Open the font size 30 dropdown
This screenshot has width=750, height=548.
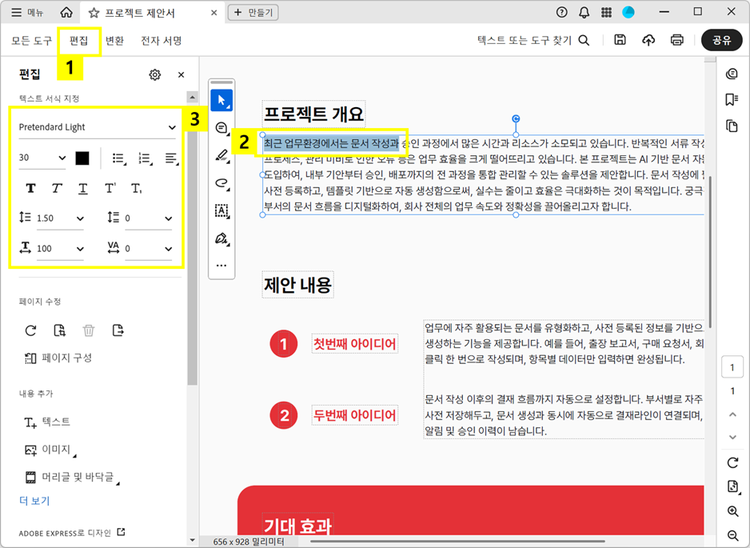(x=42, y=158)
